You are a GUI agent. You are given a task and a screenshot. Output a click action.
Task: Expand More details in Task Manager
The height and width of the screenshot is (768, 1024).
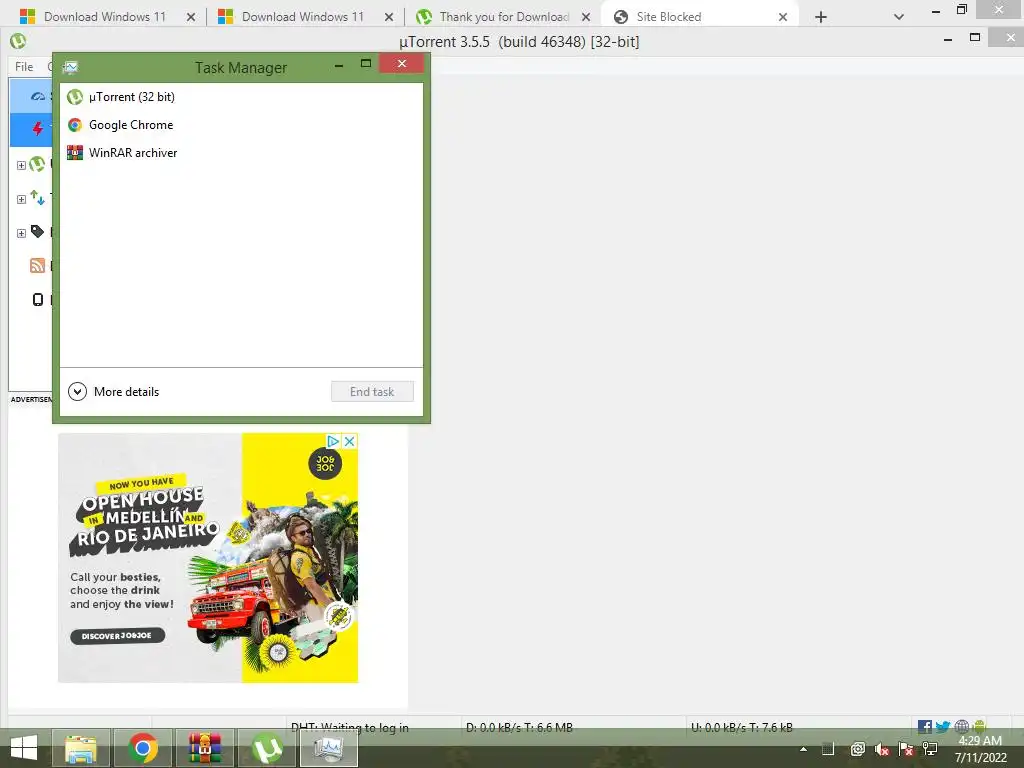point(114,392)
